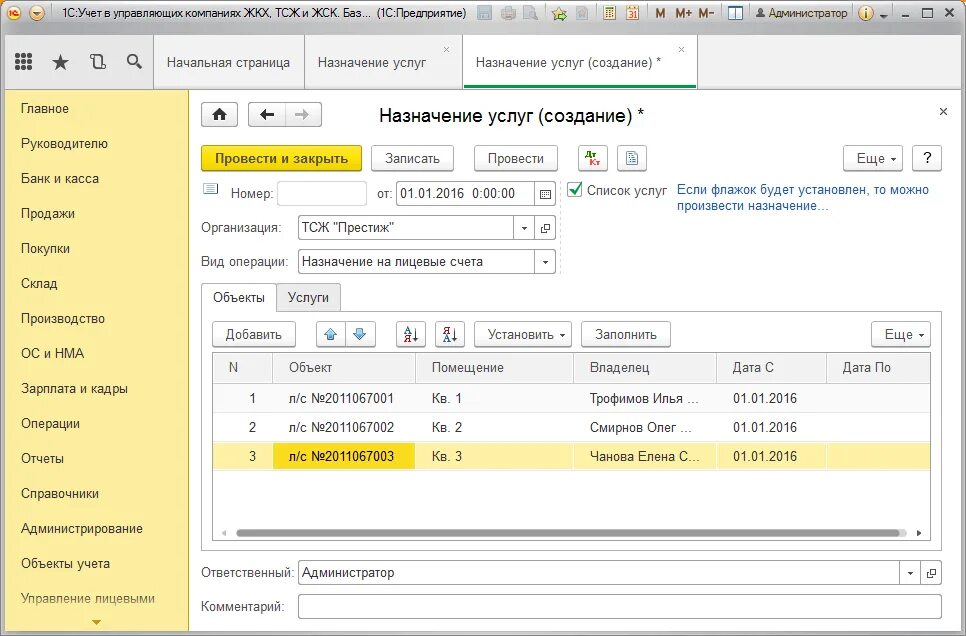
Task: Uncheck Список услуг checkbox
Action: click(x=575, y=189)
